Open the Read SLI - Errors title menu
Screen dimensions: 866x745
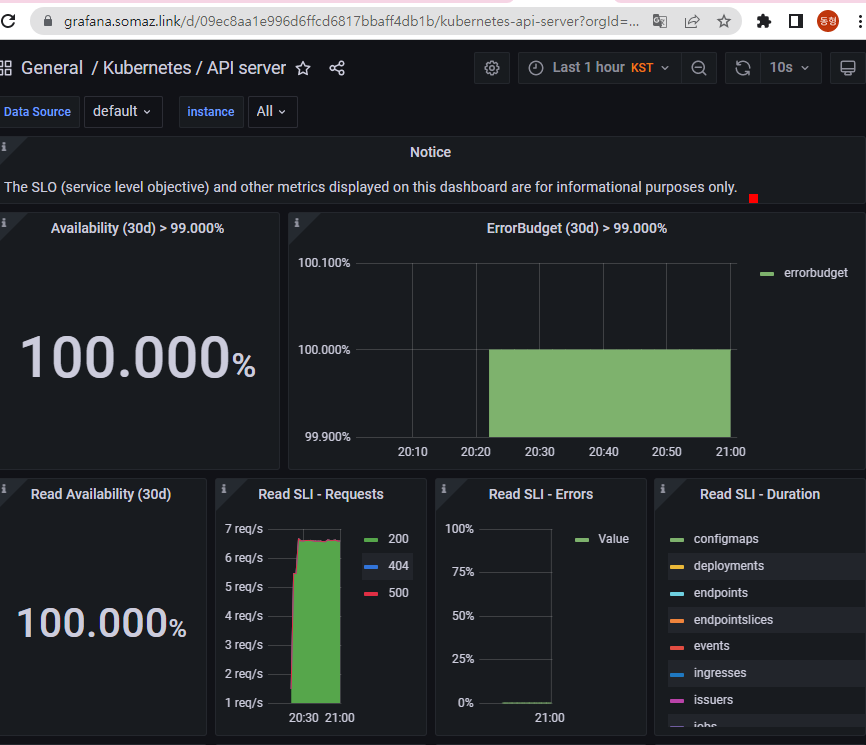tap(541, 494)
